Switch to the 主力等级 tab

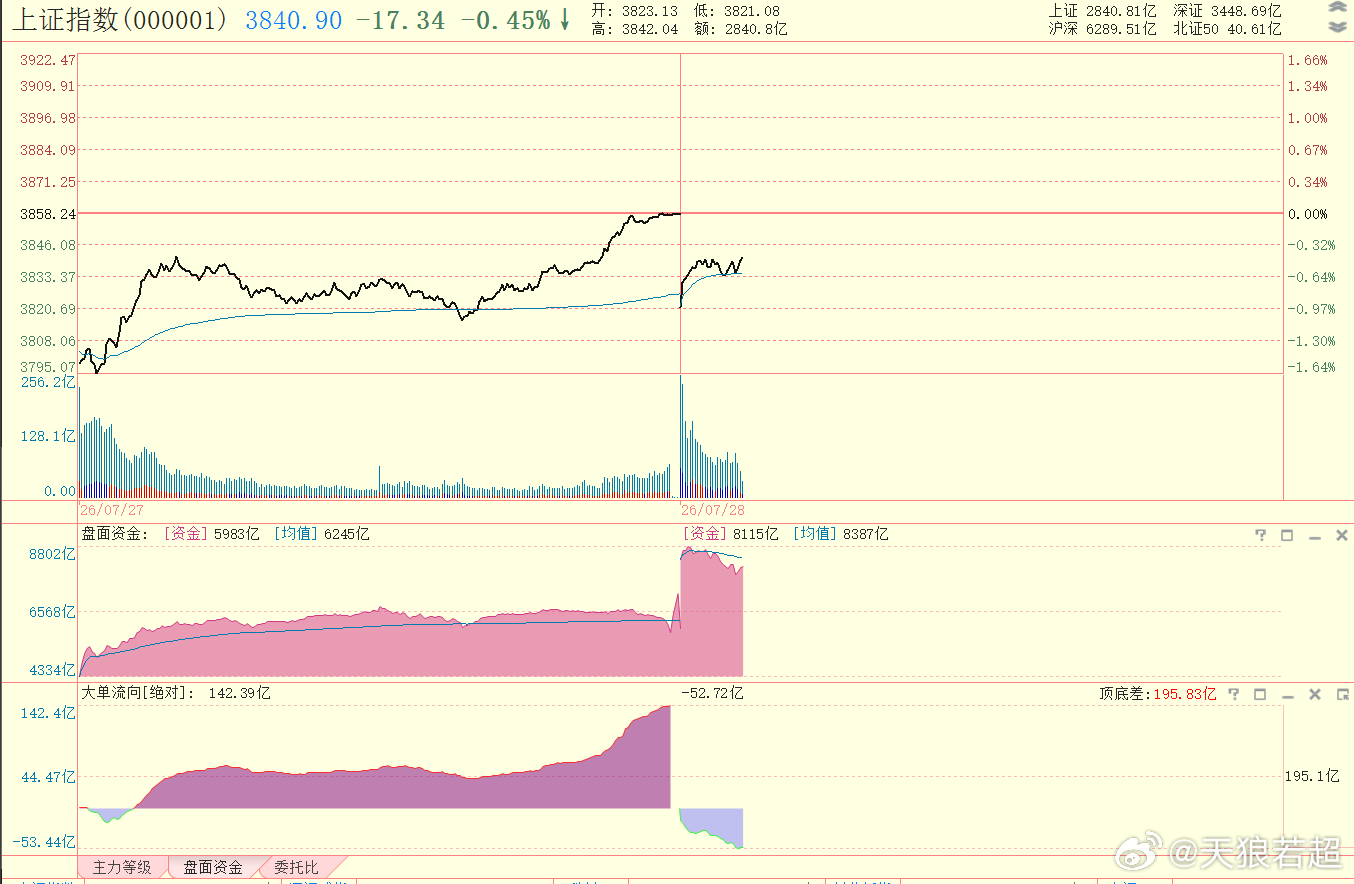click(122, 867)
